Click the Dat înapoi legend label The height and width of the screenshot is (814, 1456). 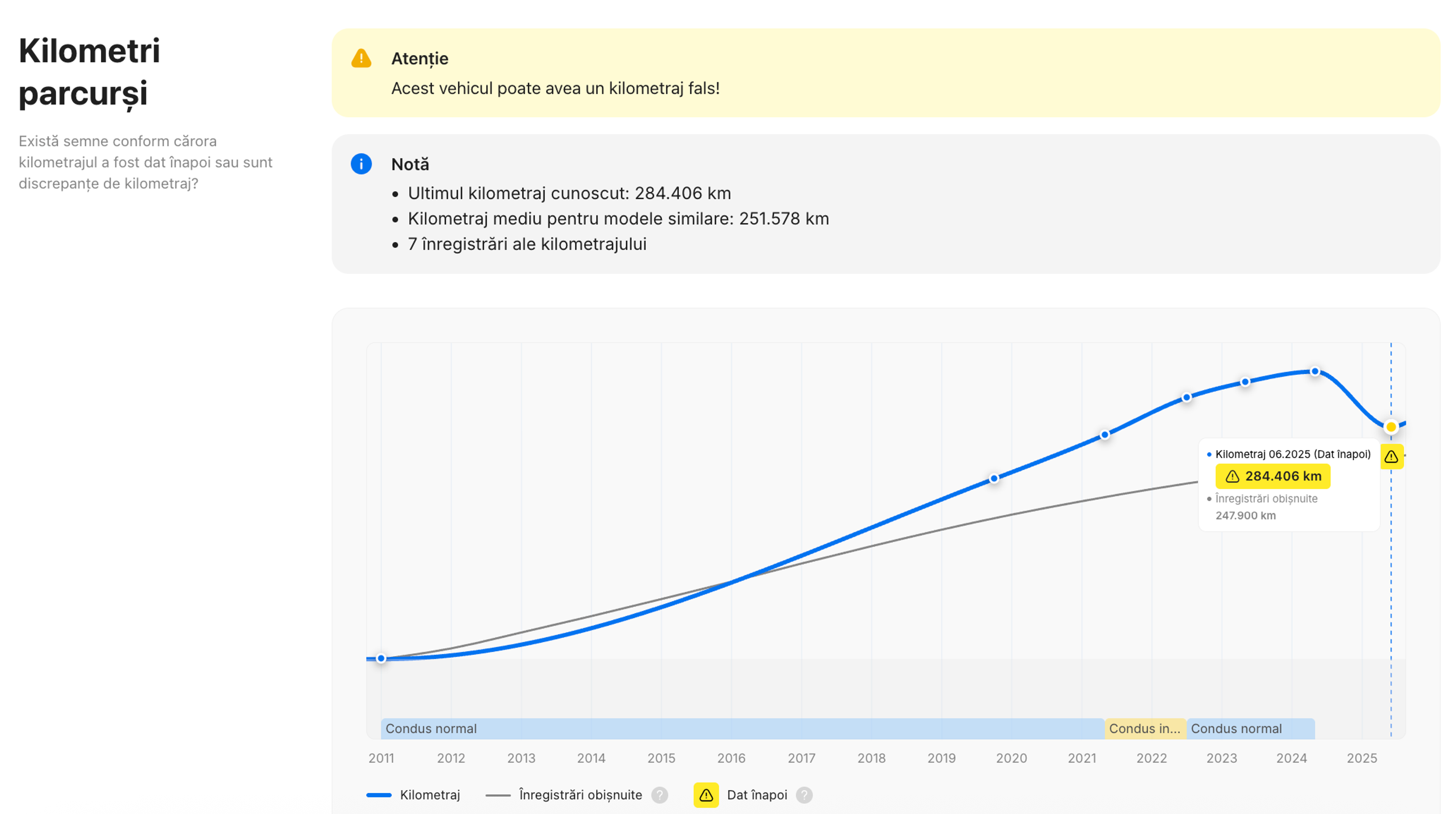757,795
